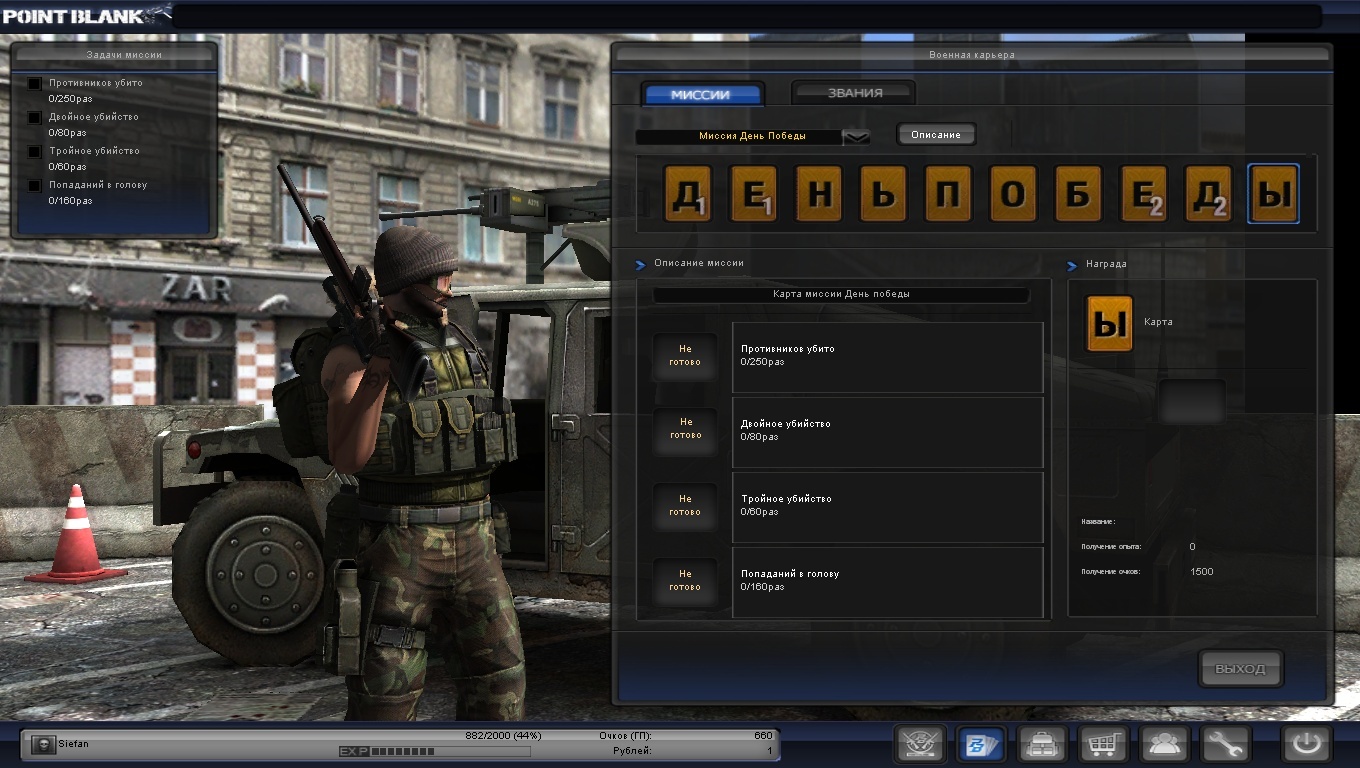Open the community friends icon
This screenshot has height=768, width=1360.
[1164, 745]
